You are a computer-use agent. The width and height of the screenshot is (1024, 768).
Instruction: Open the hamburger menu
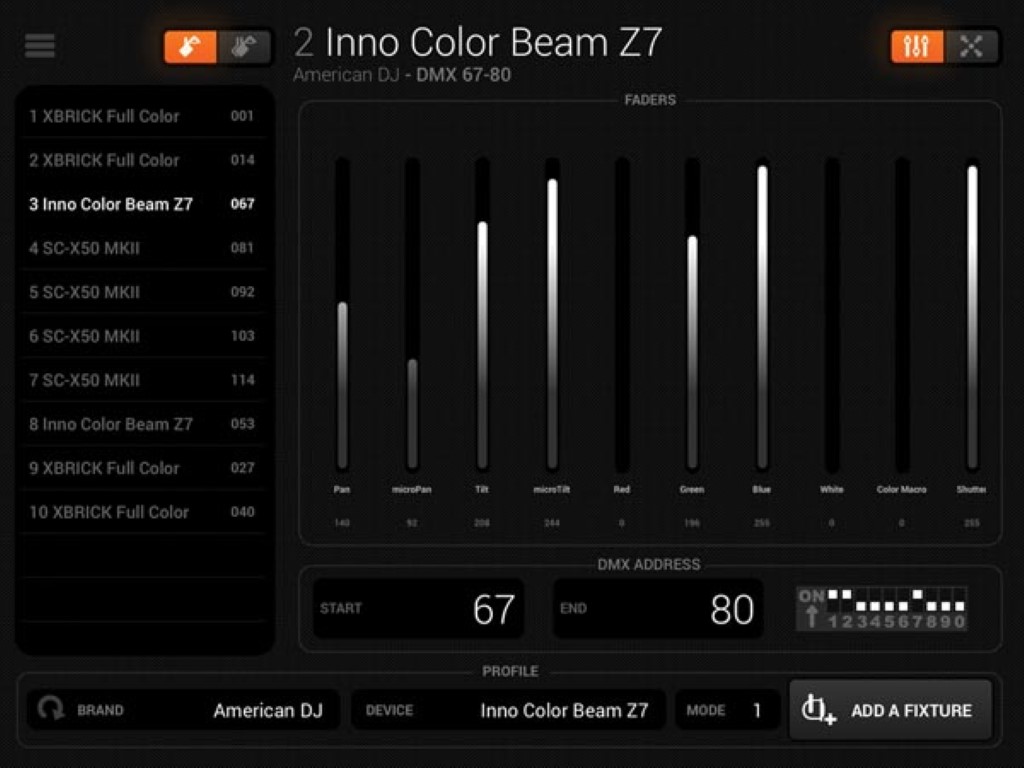click(x=40, y=46)
